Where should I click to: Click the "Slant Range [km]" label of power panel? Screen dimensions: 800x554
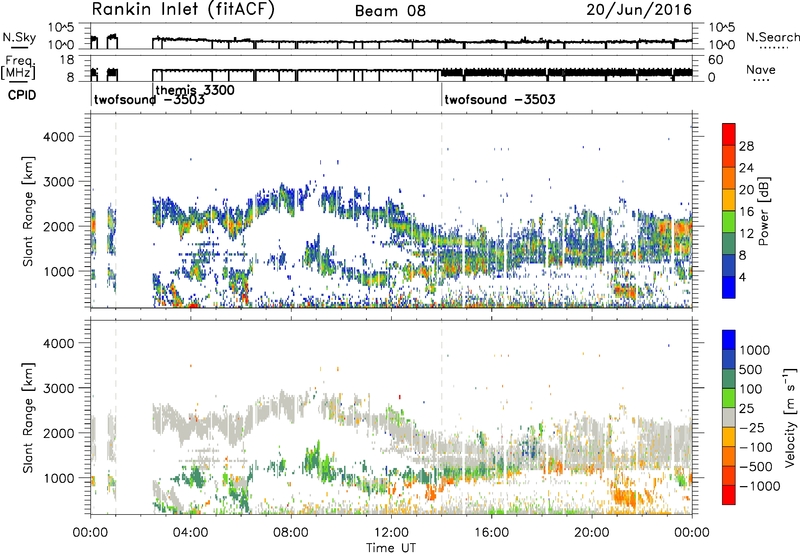click(x=28, y=211)
